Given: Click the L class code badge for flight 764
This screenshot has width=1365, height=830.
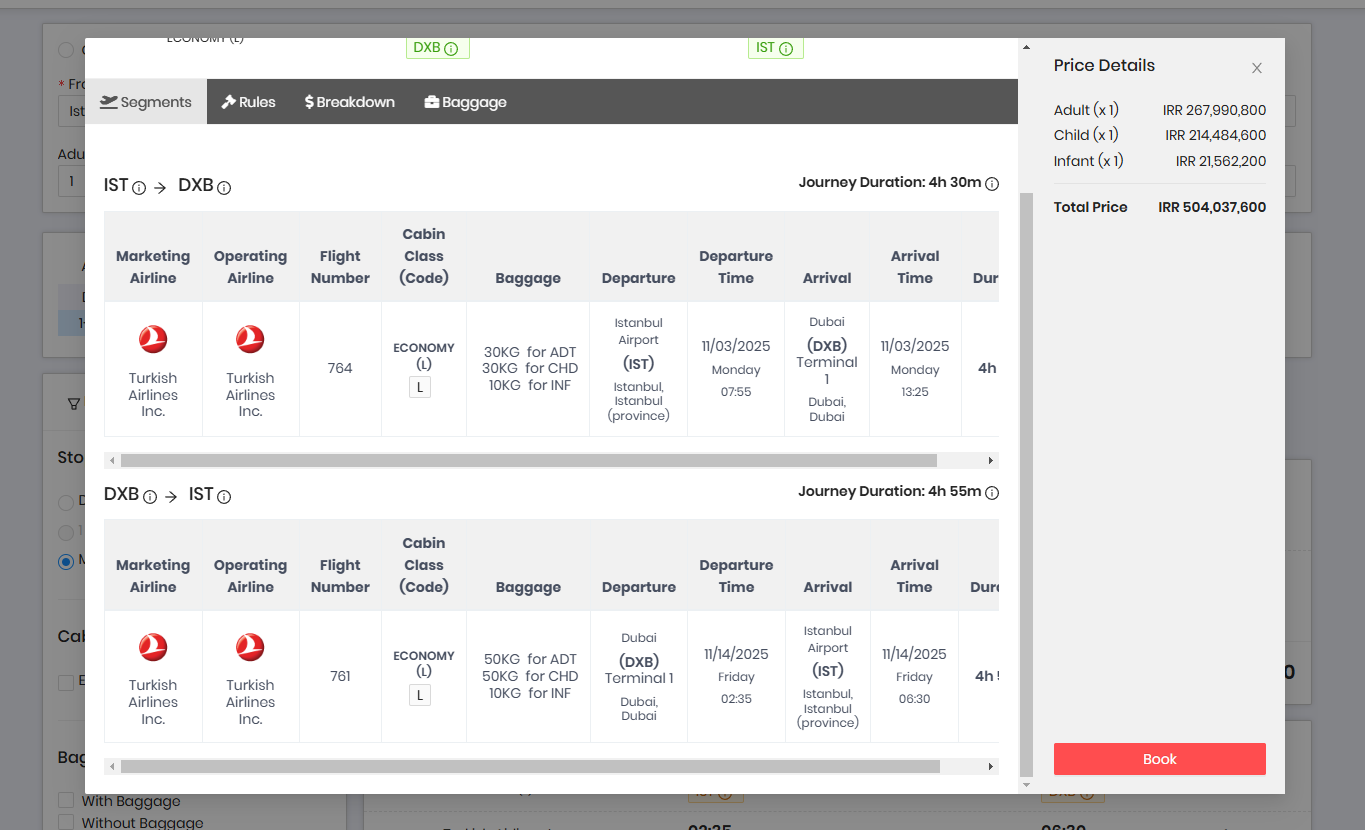Looking at the screenshot, I should 420,387.
